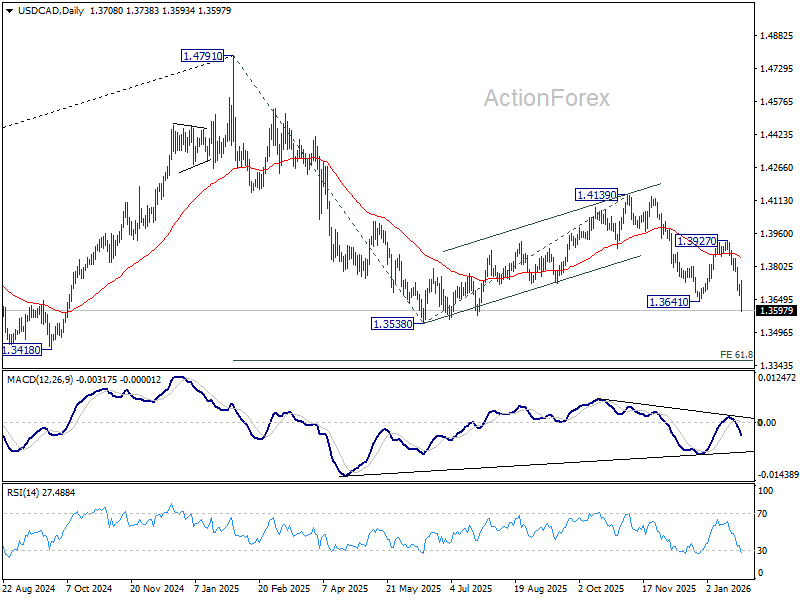The height and width of the screenshot is (600, 800).
Task: Click the 1.41390 high price label
Action: (x=596, y=195)
